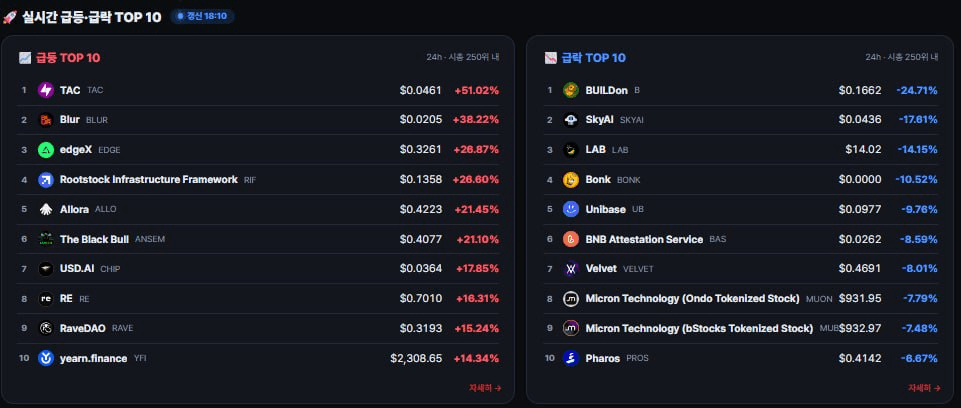This screenshot has width=961, height=408.
Task: Click the TAC coin icon
Action: pyautogui.click(x=46, y=90)
